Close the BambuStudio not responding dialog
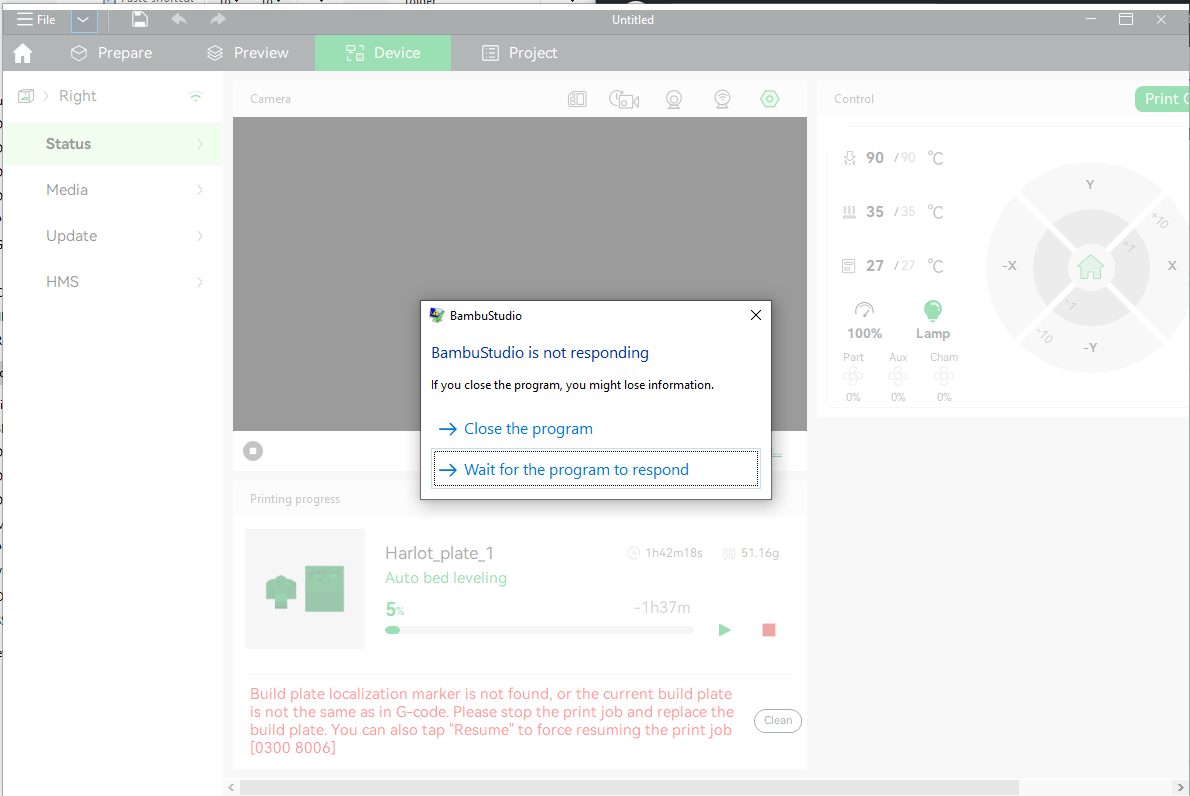The height and width of the screenshot is (796, 1190). [x=756, y=315]
